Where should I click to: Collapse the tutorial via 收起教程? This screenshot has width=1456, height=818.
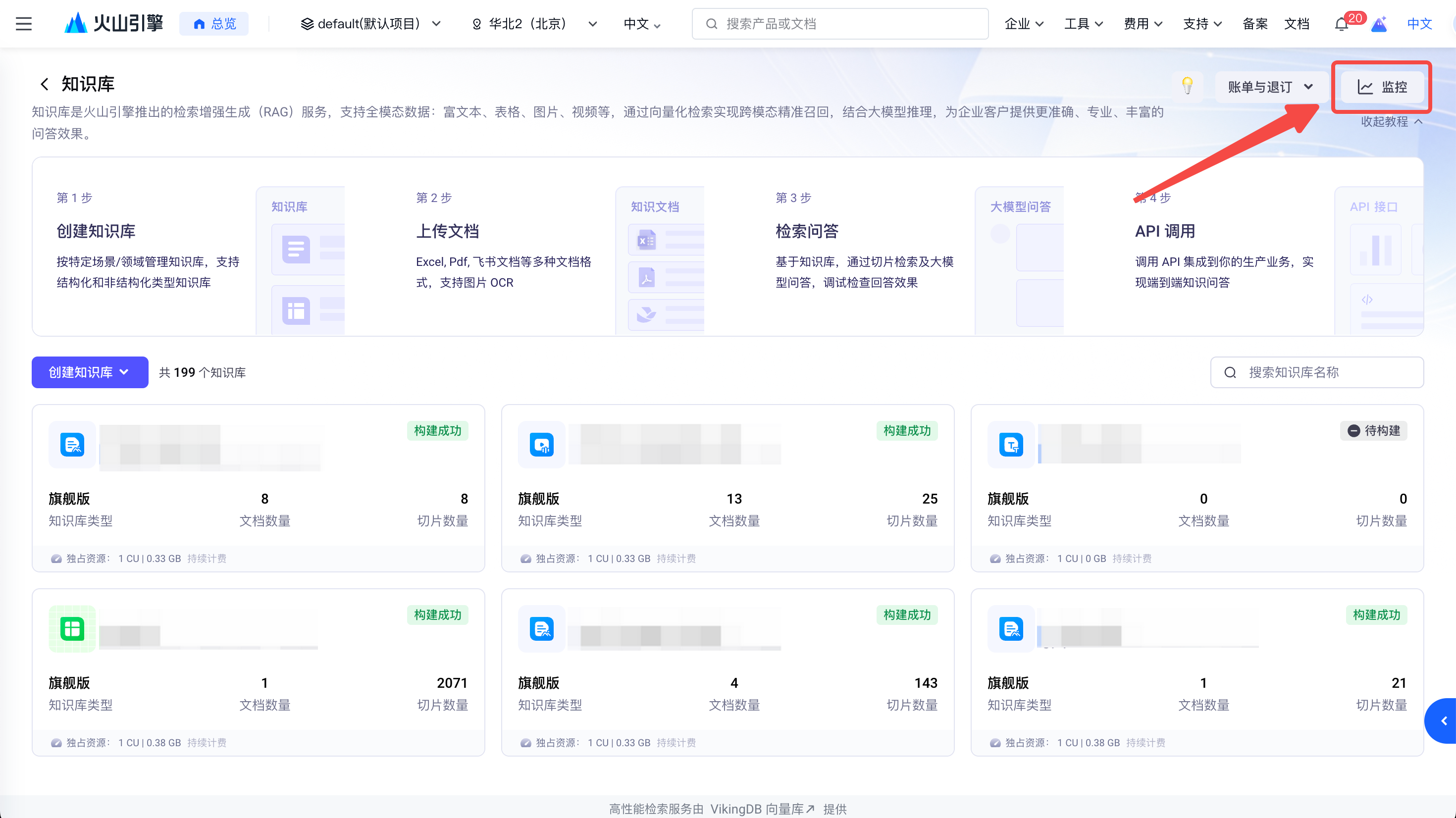click(x=1391, y=121)
